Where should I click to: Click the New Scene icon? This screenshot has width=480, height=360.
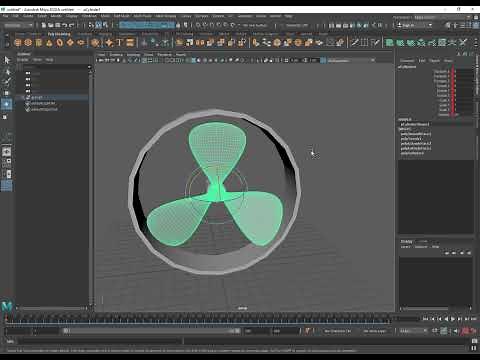[x=44, y=25]
